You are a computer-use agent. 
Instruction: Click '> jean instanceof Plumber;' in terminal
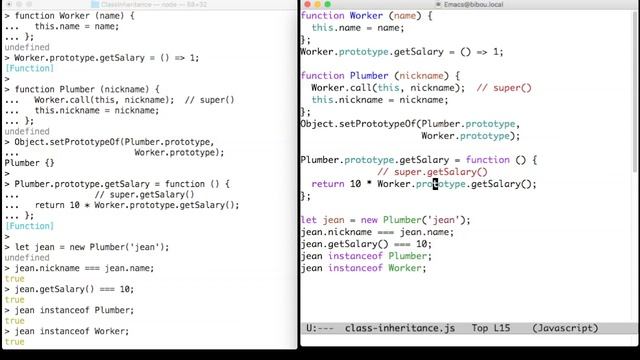pos(69,310)
